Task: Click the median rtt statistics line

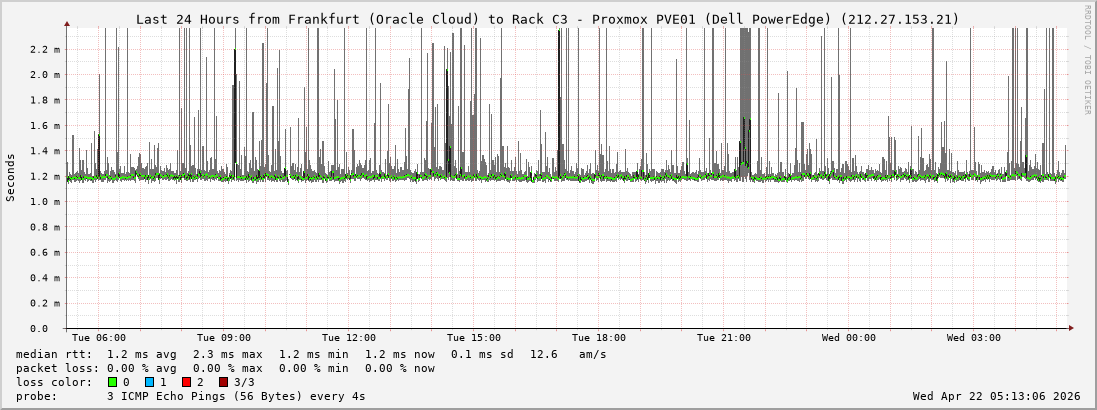Action: coord(311,354)
